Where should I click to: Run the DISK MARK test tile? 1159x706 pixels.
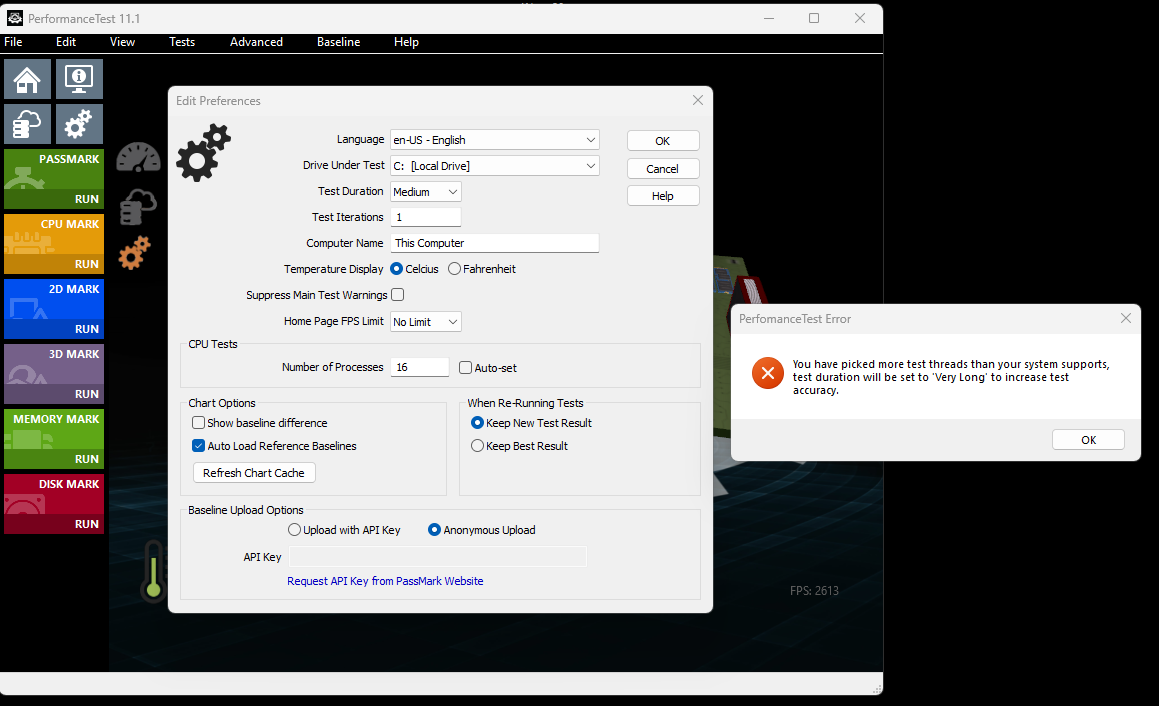54,504
